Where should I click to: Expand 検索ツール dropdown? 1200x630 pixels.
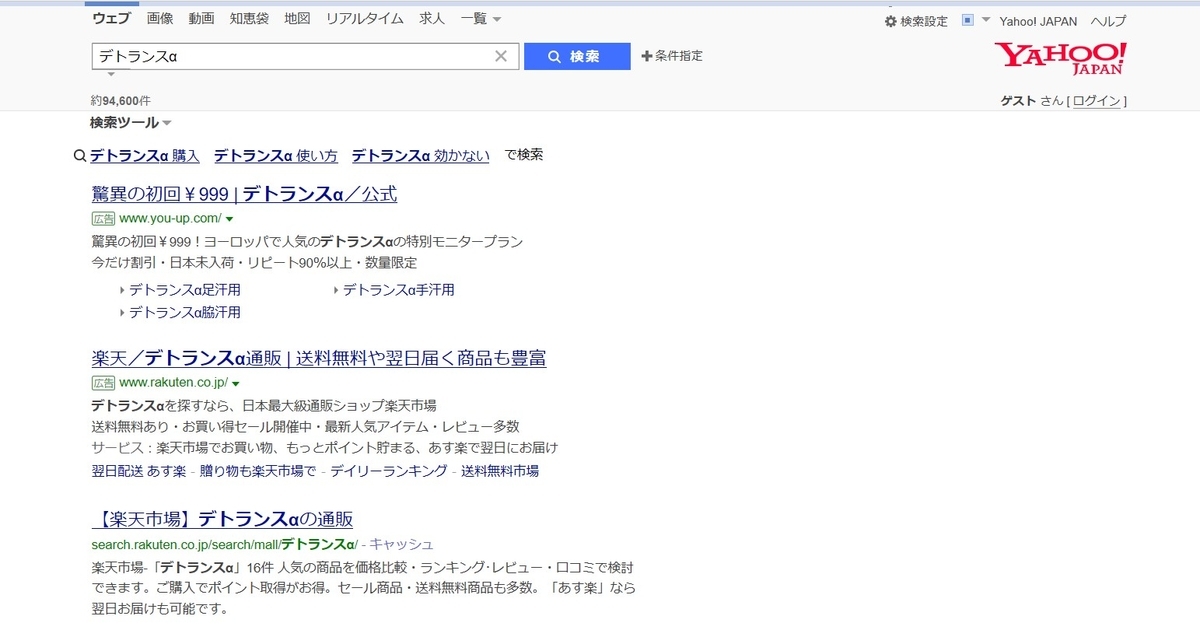tap(130, 122)
